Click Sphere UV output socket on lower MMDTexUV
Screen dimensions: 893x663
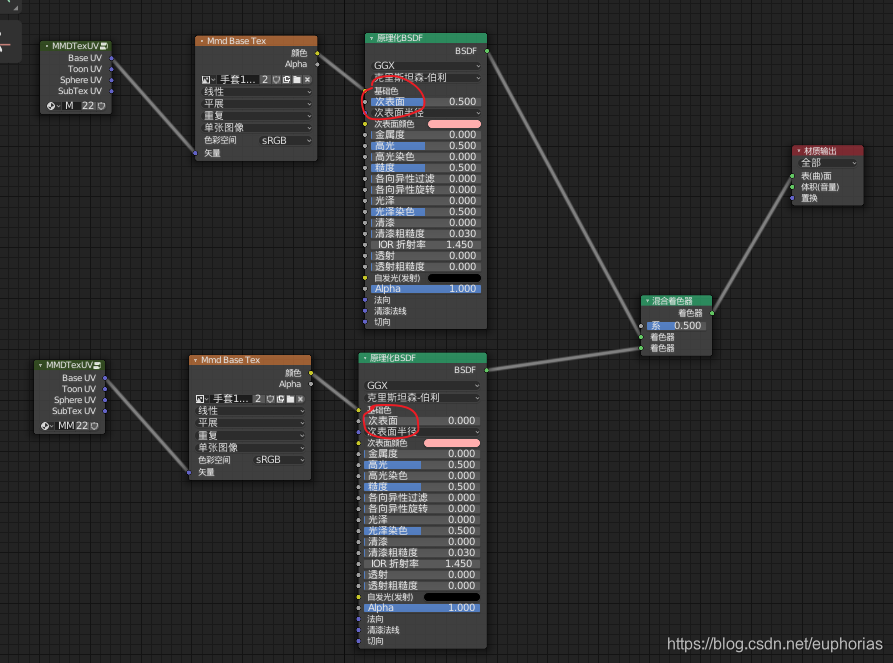pos(105,400)
